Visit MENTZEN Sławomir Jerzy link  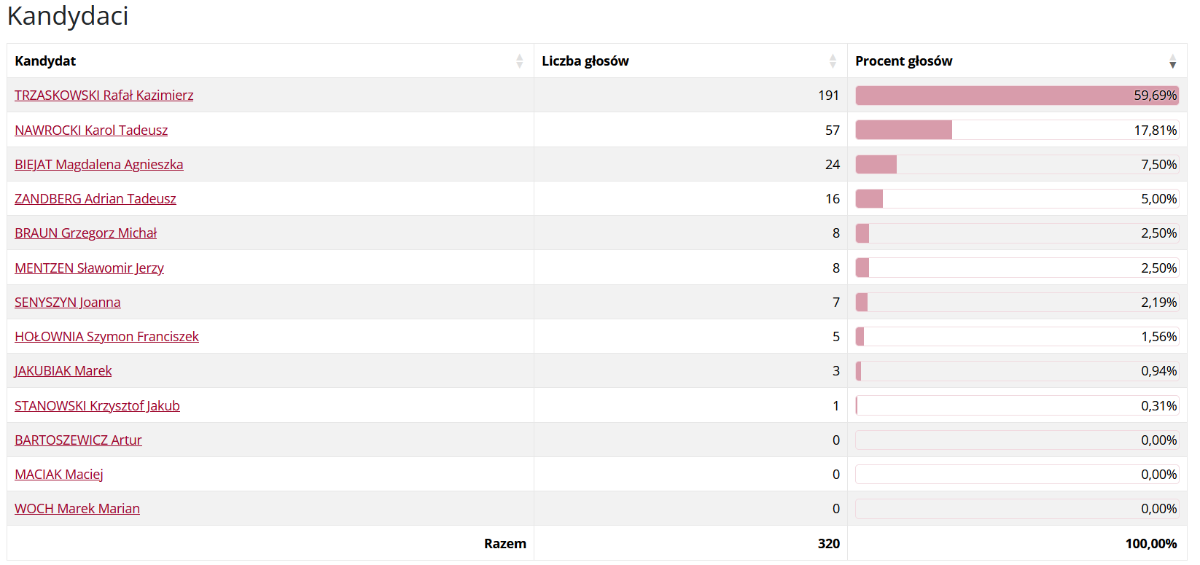tap(89, 268)
